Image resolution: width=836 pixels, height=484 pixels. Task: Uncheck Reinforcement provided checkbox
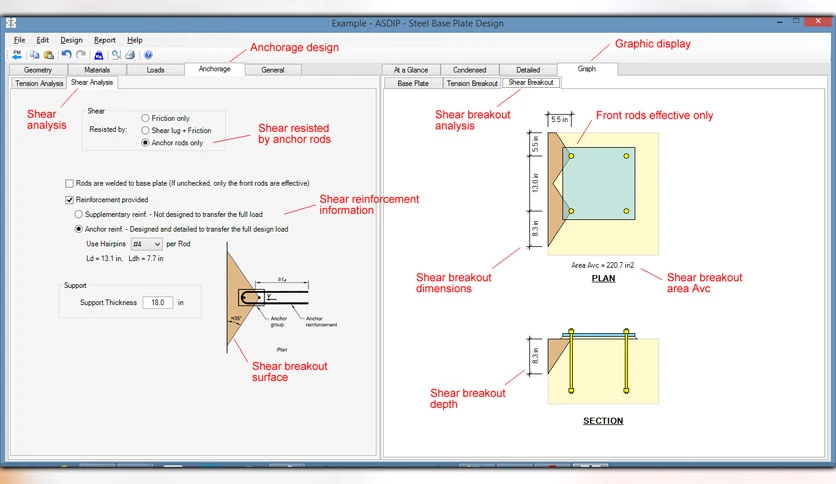69,200
